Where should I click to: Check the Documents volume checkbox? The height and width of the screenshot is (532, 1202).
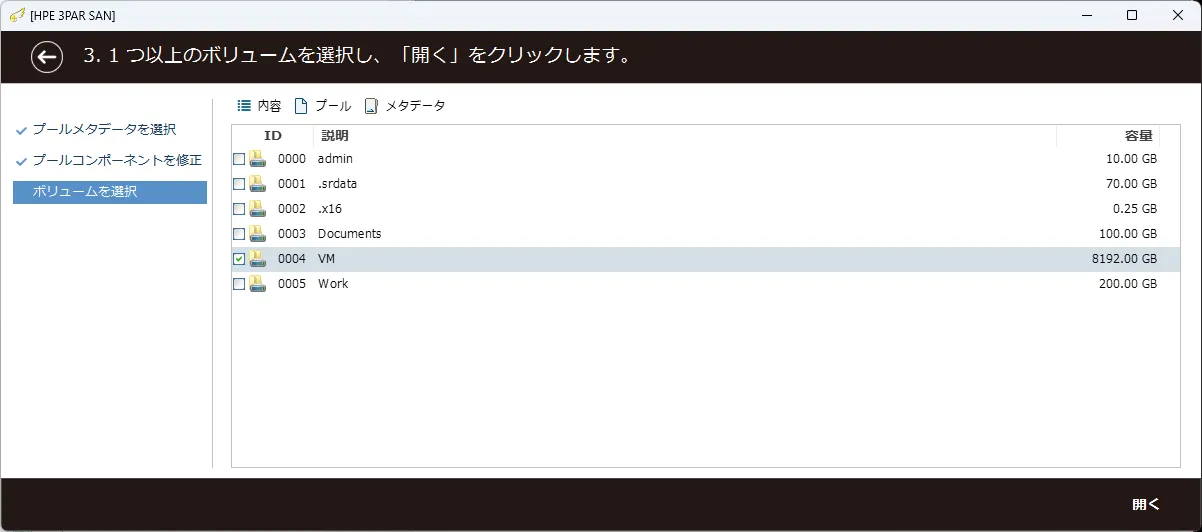tap(239, 234)
